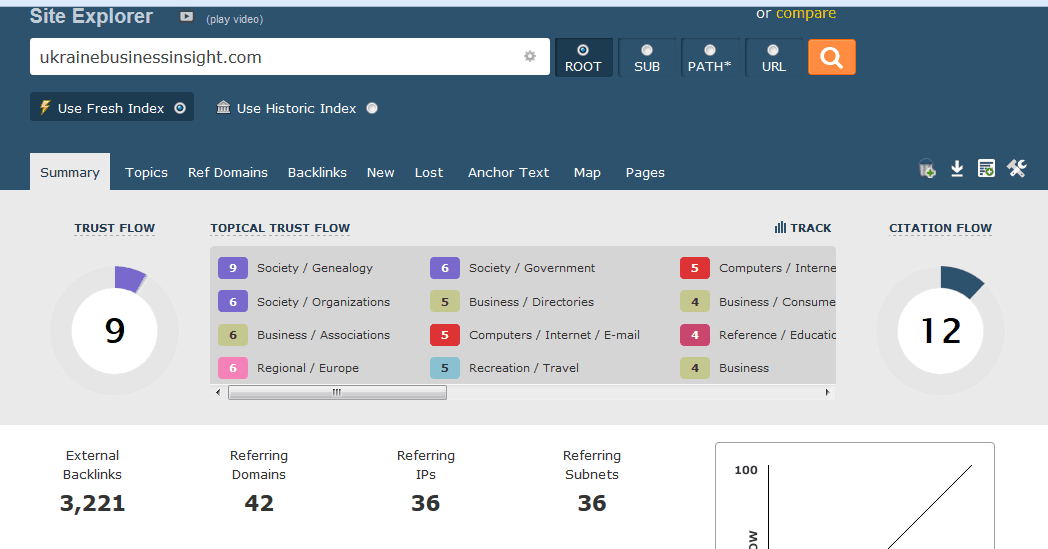Switch to the Summary tab

(70, 173)
